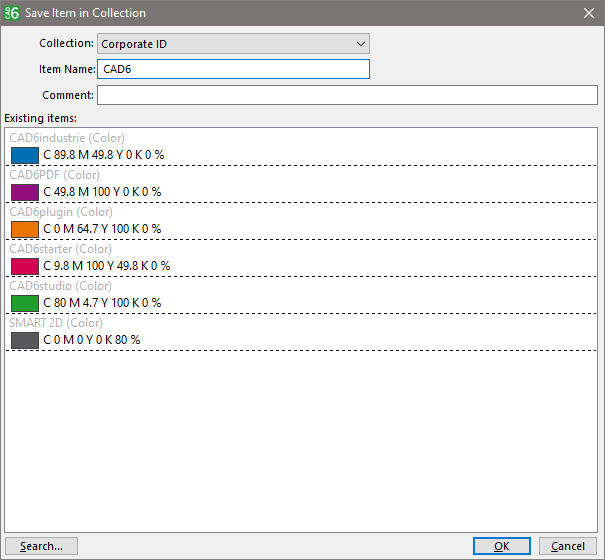Click the item name CAD6starter (Color)
605x560 pixels.
pos(60,249)
